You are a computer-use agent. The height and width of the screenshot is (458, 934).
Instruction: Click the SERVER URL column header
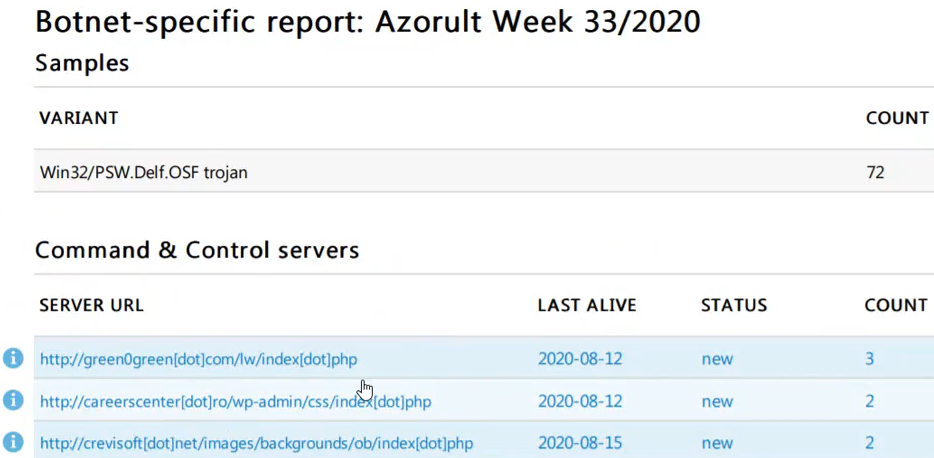91,305
